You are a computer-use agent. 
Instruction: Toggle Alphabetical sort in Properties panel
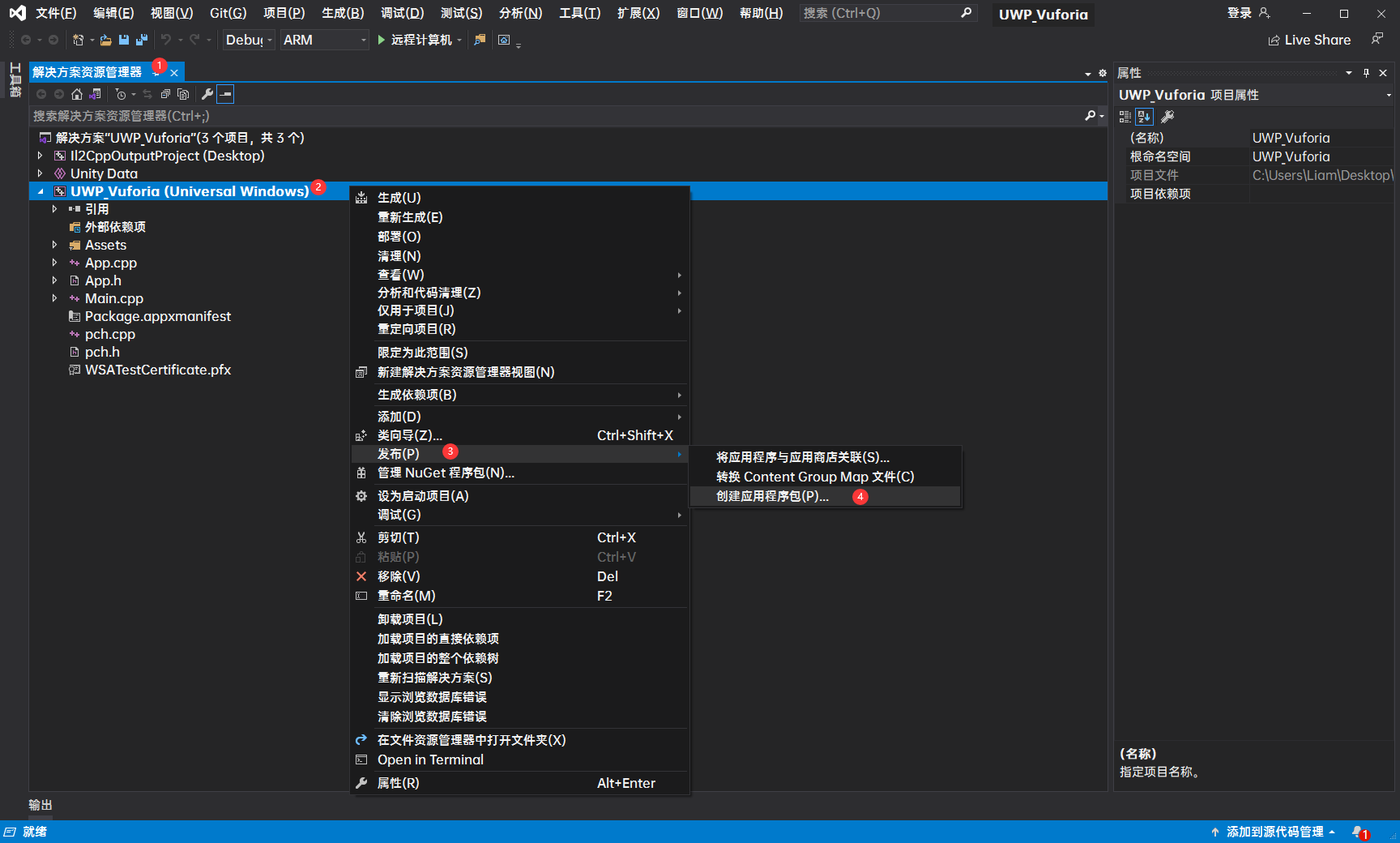point(1144,117)
